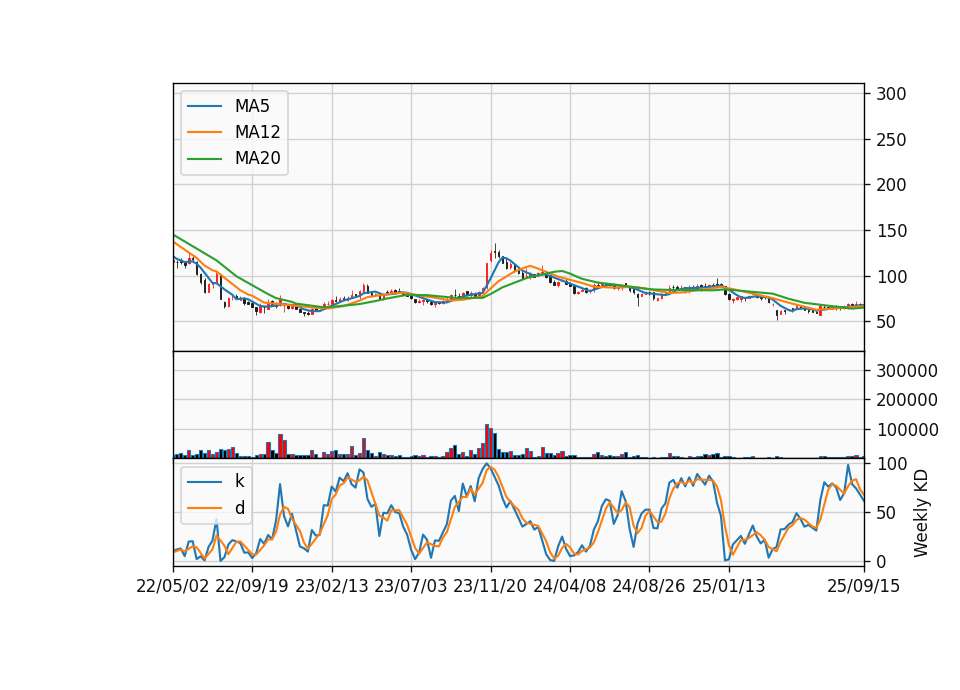The image size is (960, 690).
Task: Click the orange MA12 line color sample in legend
Action: (x=204, y=132)
